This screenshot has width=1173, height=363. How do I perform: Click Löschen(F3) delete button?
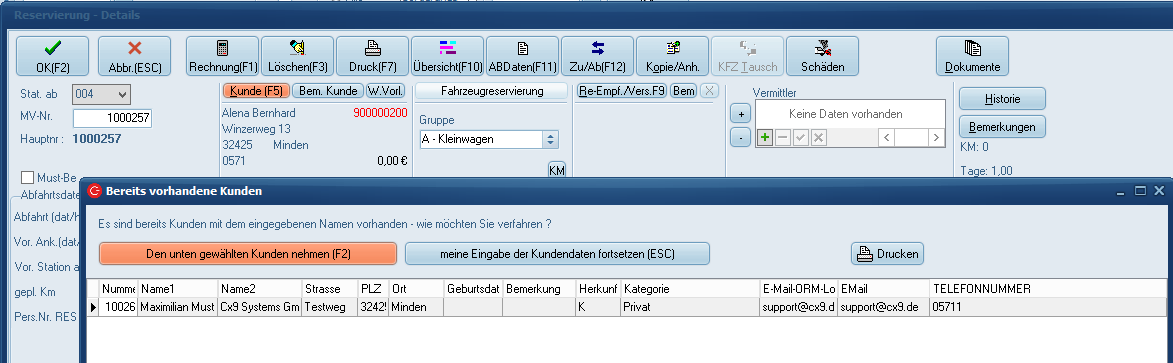(298, 56)
